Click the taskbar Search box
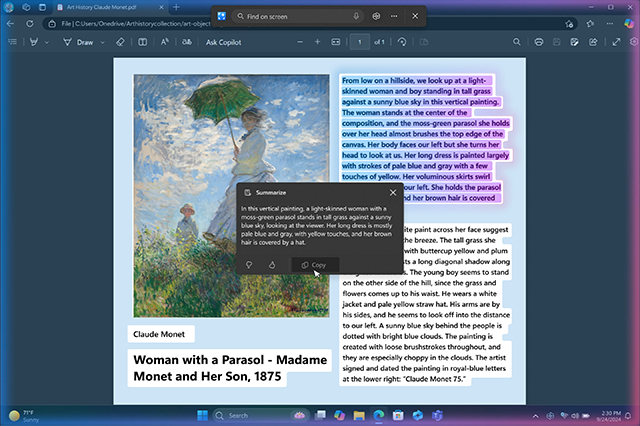 tap(261, 415)
